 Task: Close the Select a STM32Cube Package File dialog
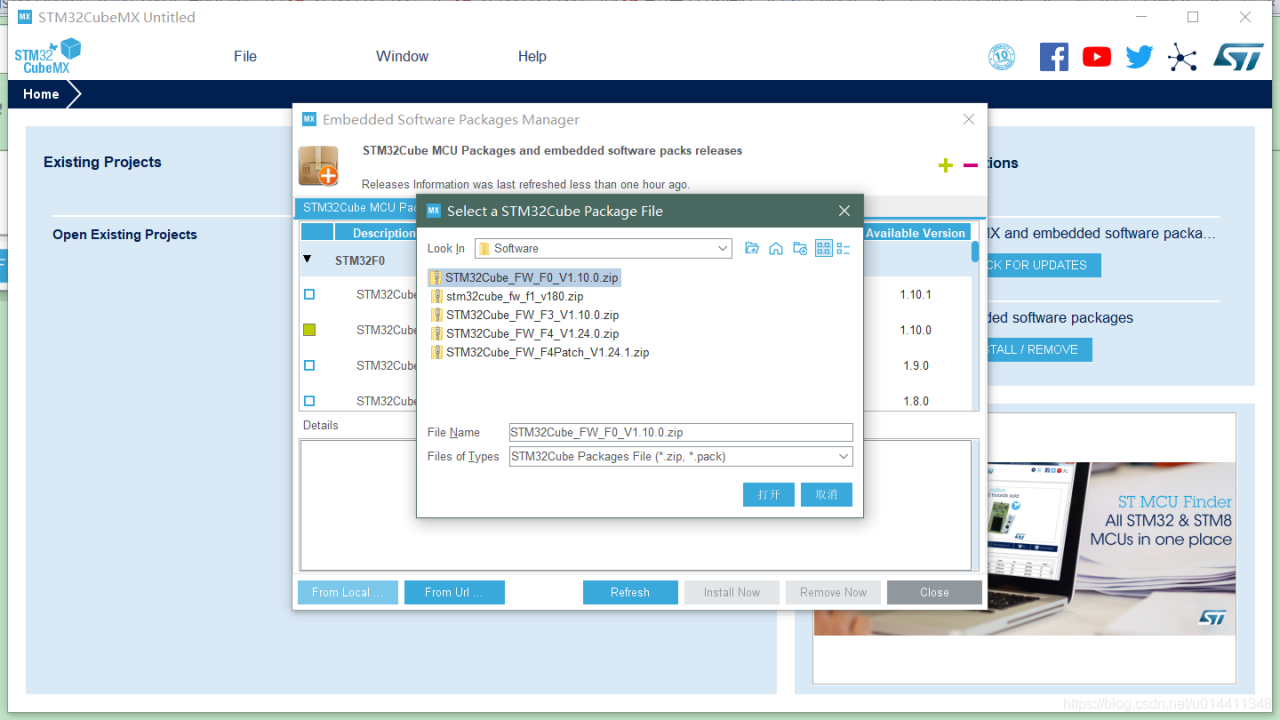tap(844, 211)
